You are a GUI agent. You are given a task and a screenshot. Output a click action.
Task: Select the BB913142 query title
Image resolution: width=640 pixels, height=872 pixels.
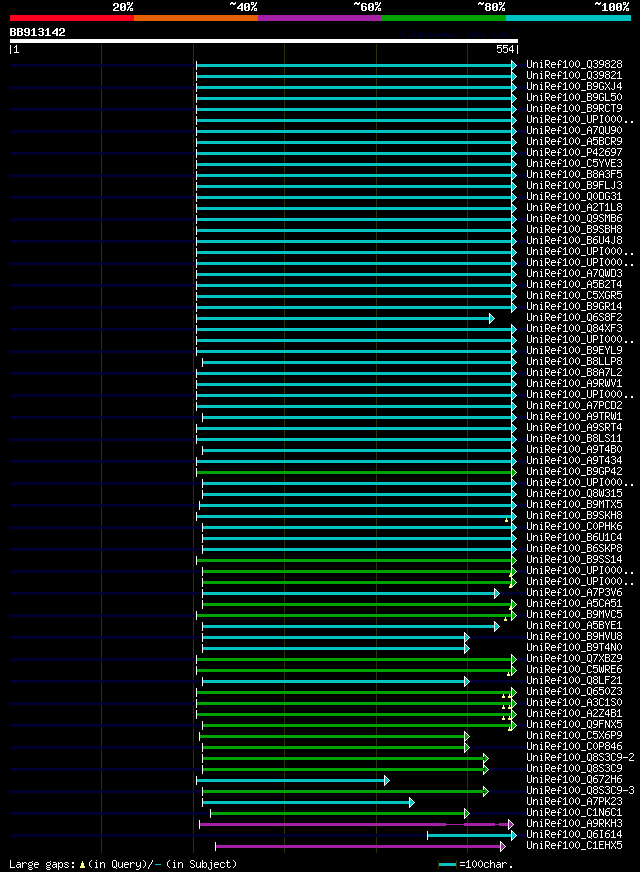tap(37, 32)
